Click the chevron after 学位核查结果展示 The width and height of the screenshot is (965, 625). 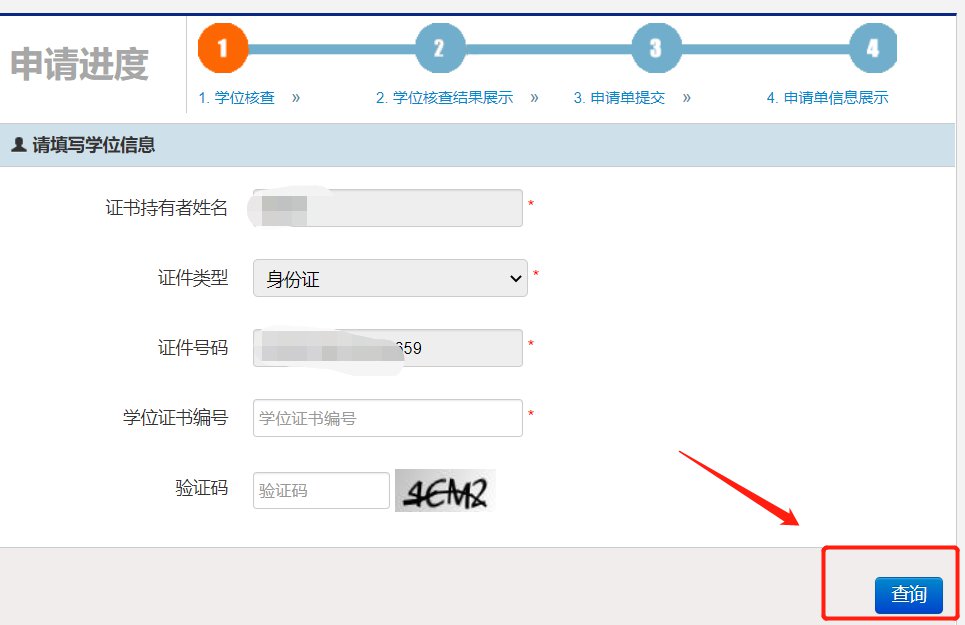pos(534,98)
